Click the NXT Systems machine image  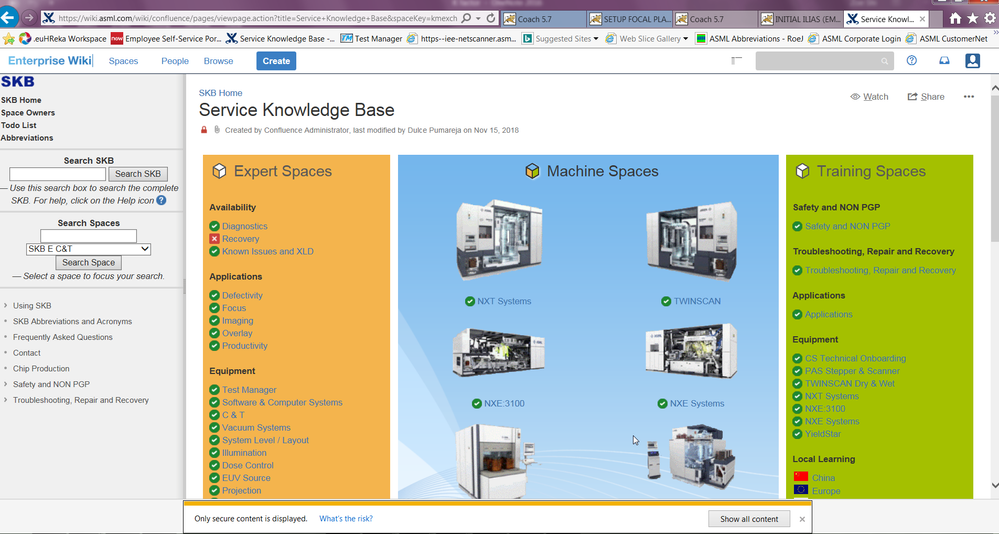(x=500, y=240)
